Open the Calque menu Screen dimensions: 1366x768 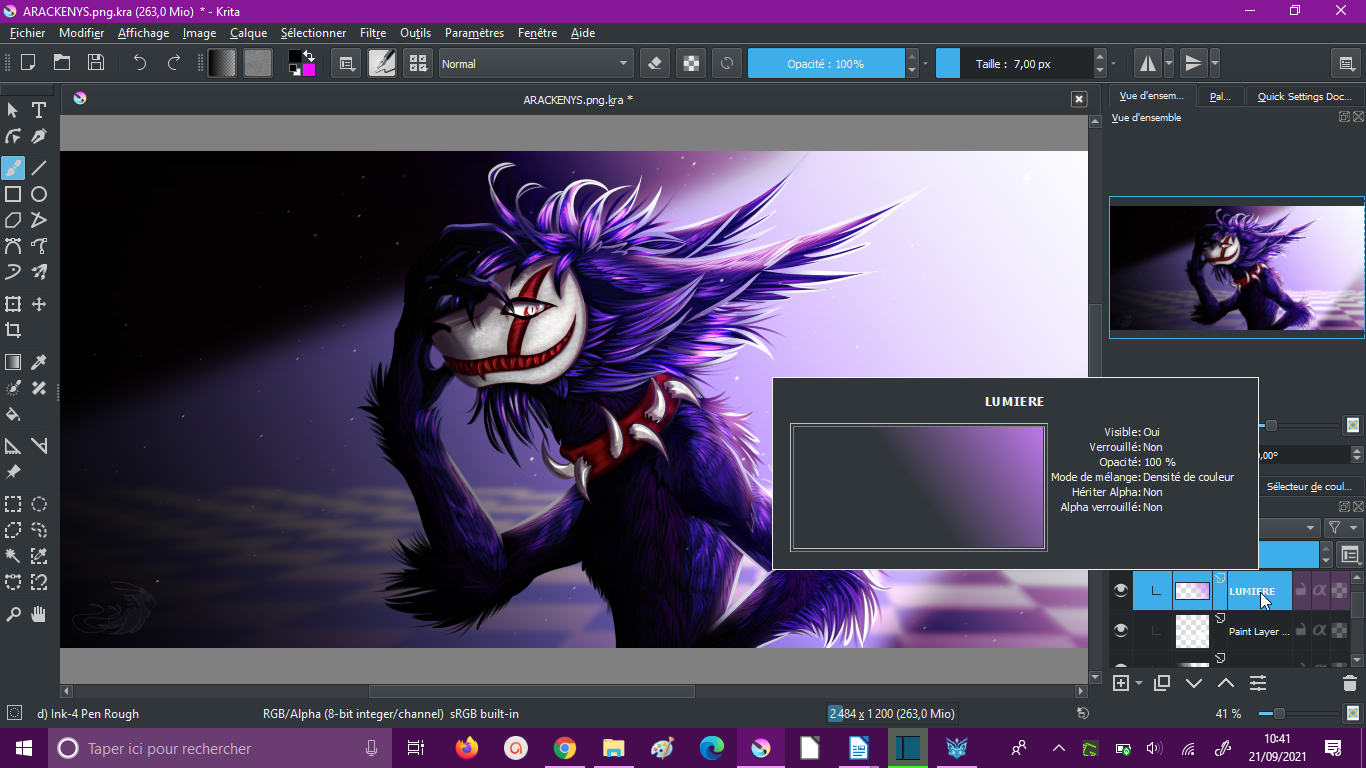[248, 33]
